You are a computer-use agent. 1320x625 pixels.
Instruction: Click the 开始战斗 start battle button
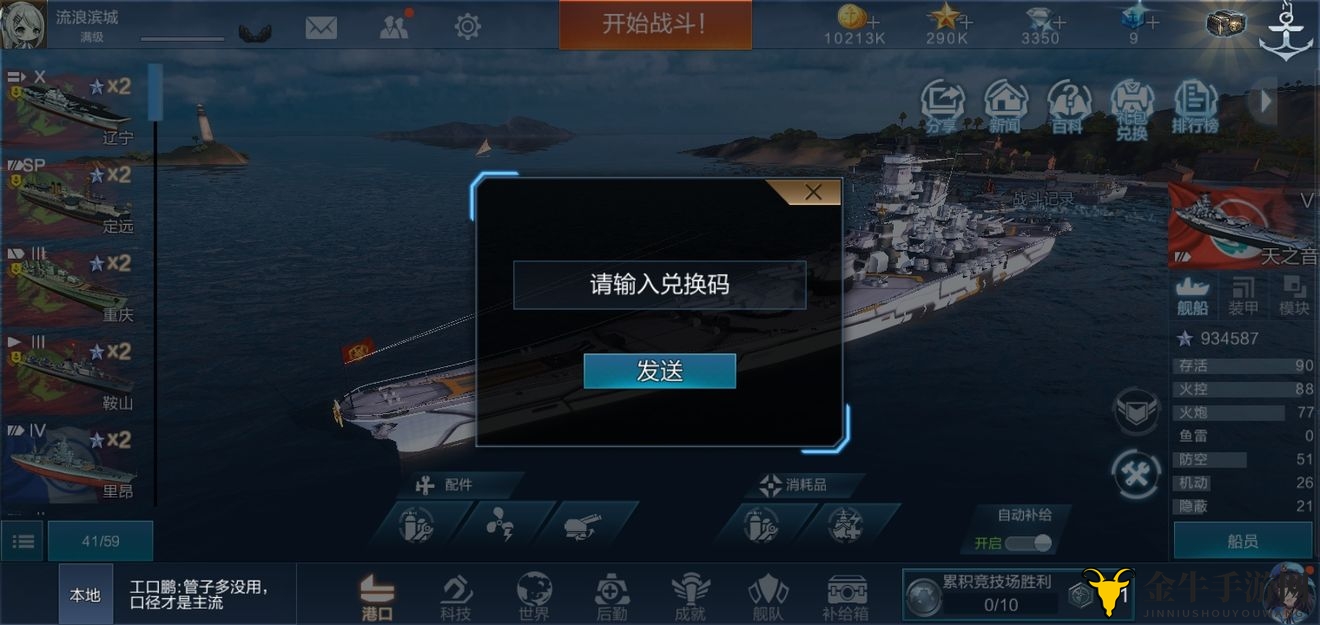pos(655,25)
